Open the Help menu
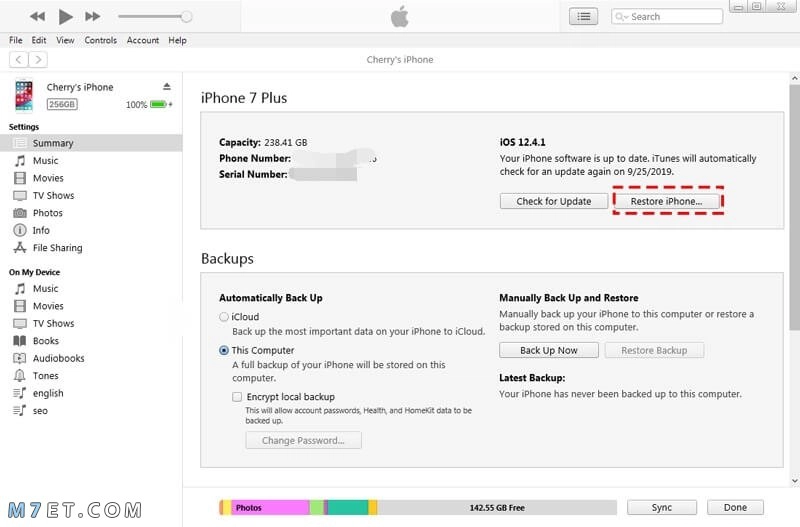 tap(177, 40)
